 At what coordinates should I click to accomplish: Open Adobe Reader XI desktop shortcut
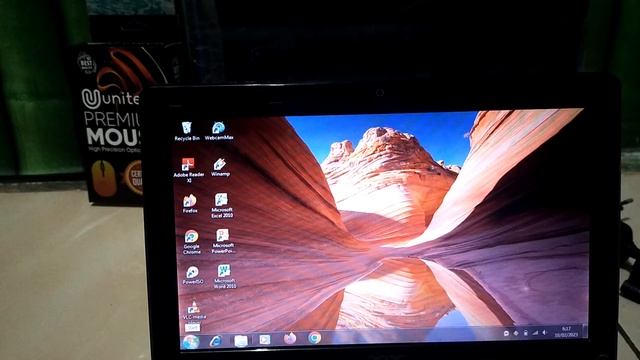click(x=189, y=169)
